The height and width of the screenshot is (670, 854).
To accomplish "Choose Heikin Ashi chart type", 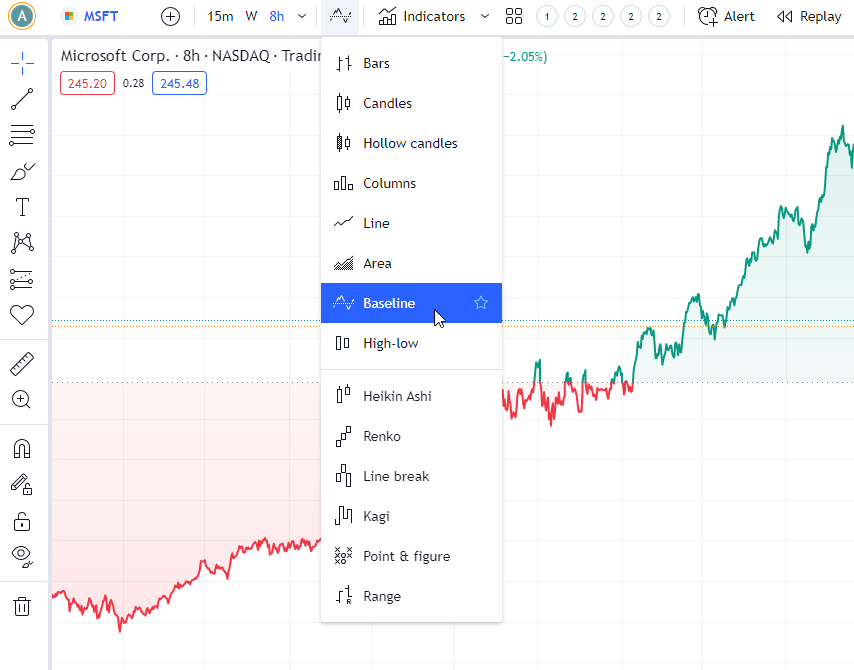I will [411, 396].
